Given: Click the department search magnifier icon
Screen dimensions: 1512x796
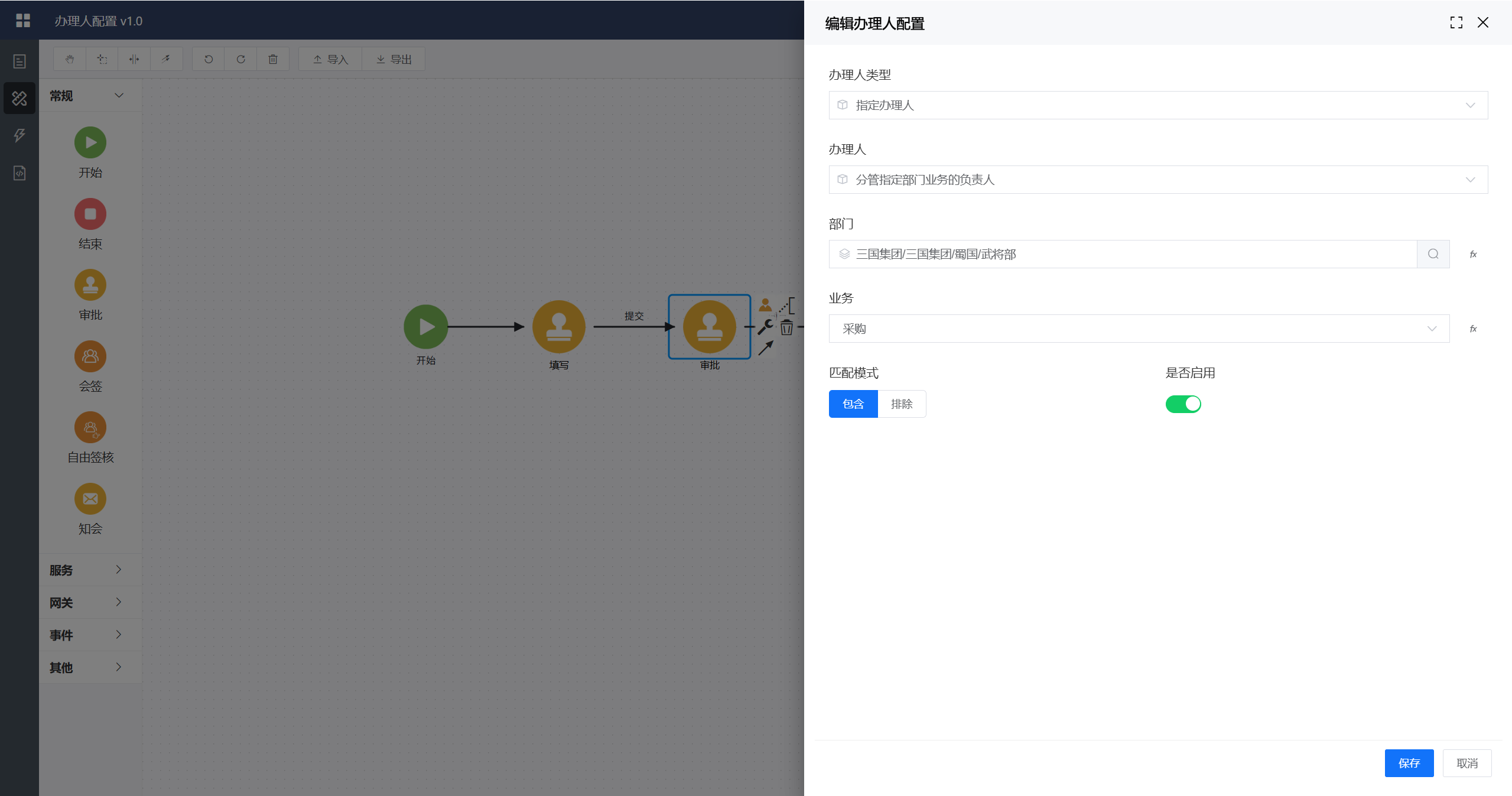Looking at the screenshot, I should point(1433,254).
